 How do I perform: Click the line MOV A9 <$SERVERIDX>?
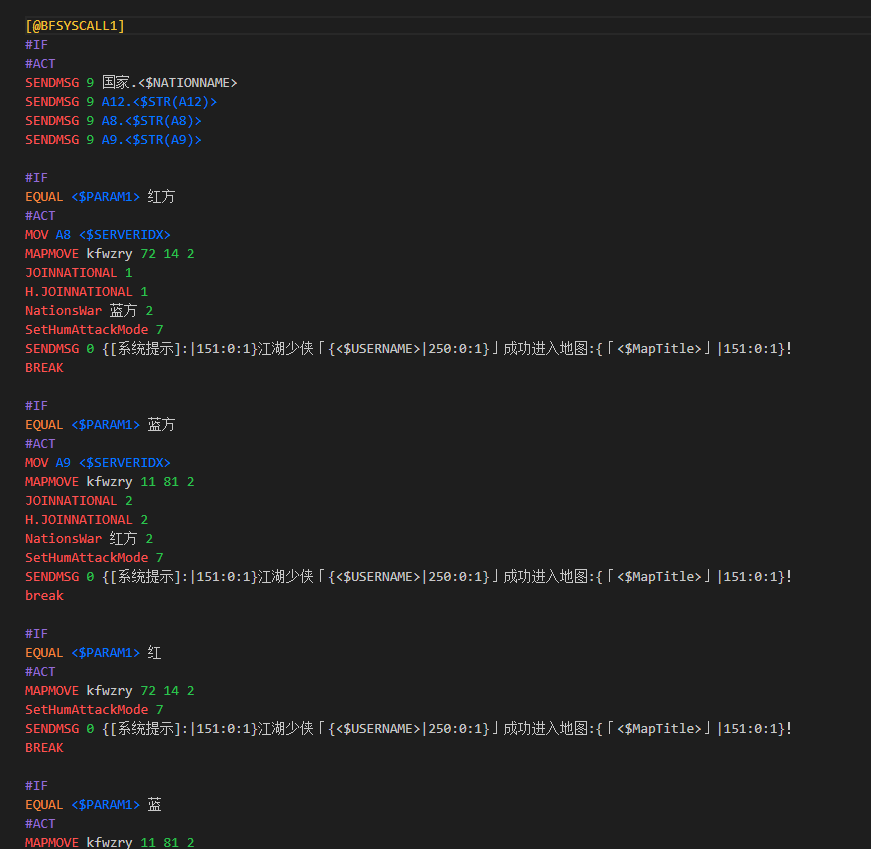point(98,462)
